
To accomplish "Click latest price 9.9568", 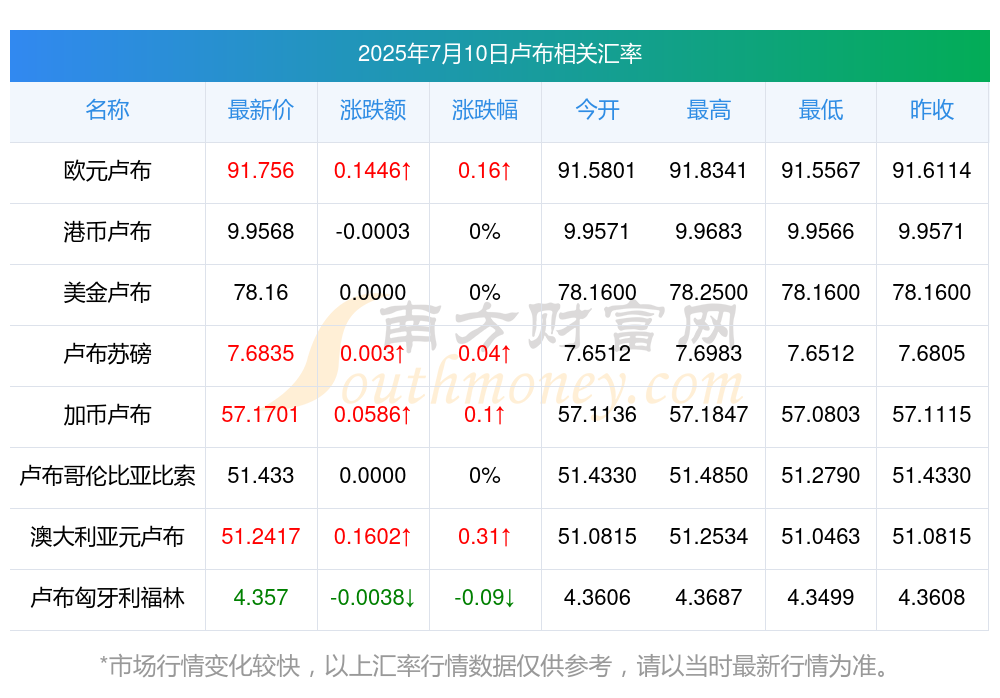I will coord(260,232).
